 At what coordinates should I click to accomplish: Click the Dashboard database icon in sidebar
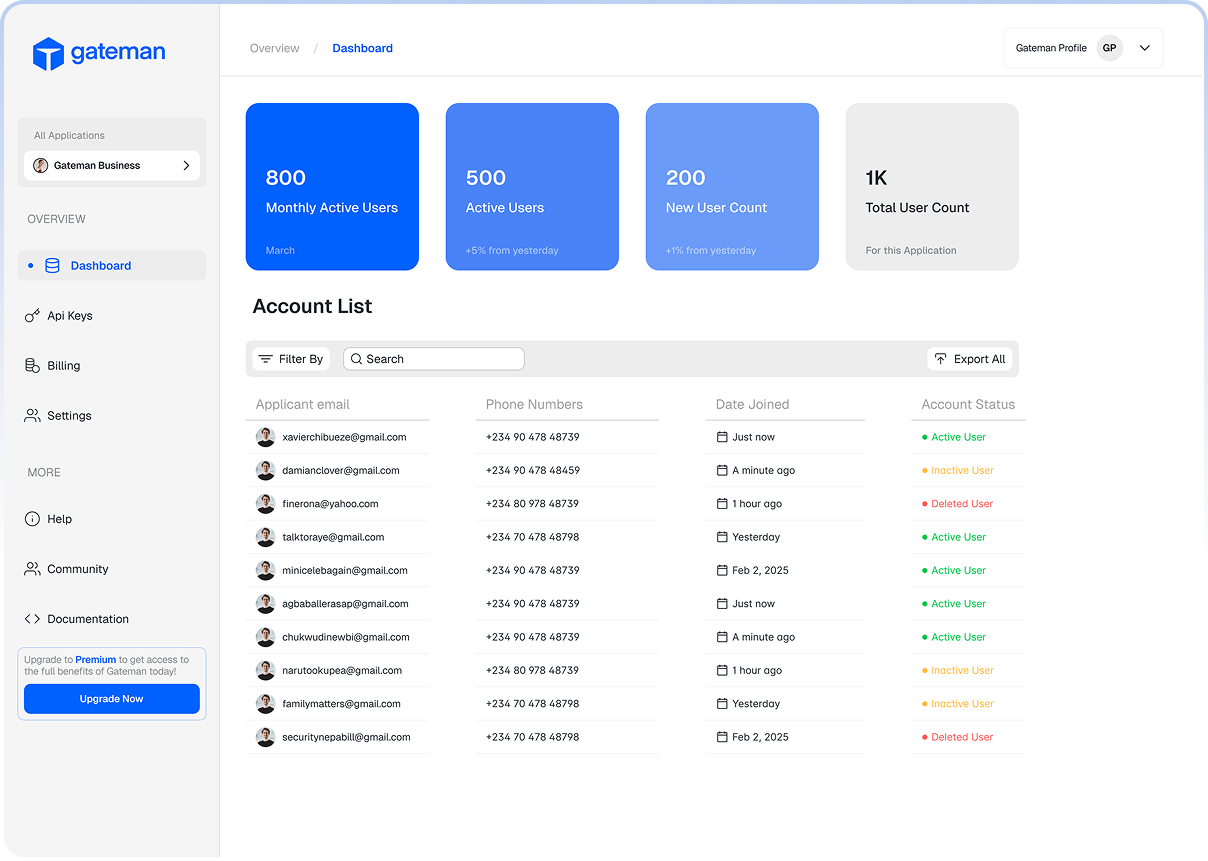point(52,266)
